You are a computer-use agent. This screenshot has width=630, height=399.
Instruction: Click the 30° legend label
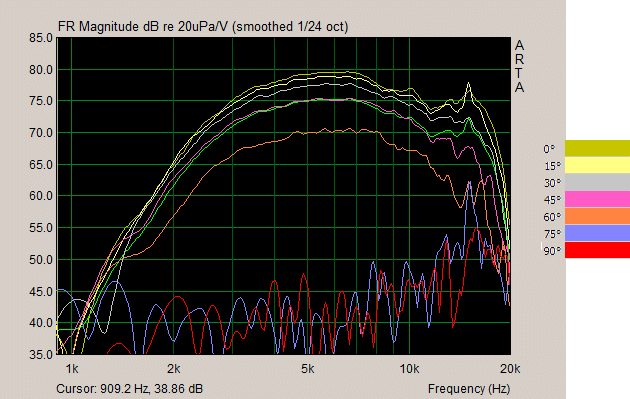[552, 183]
